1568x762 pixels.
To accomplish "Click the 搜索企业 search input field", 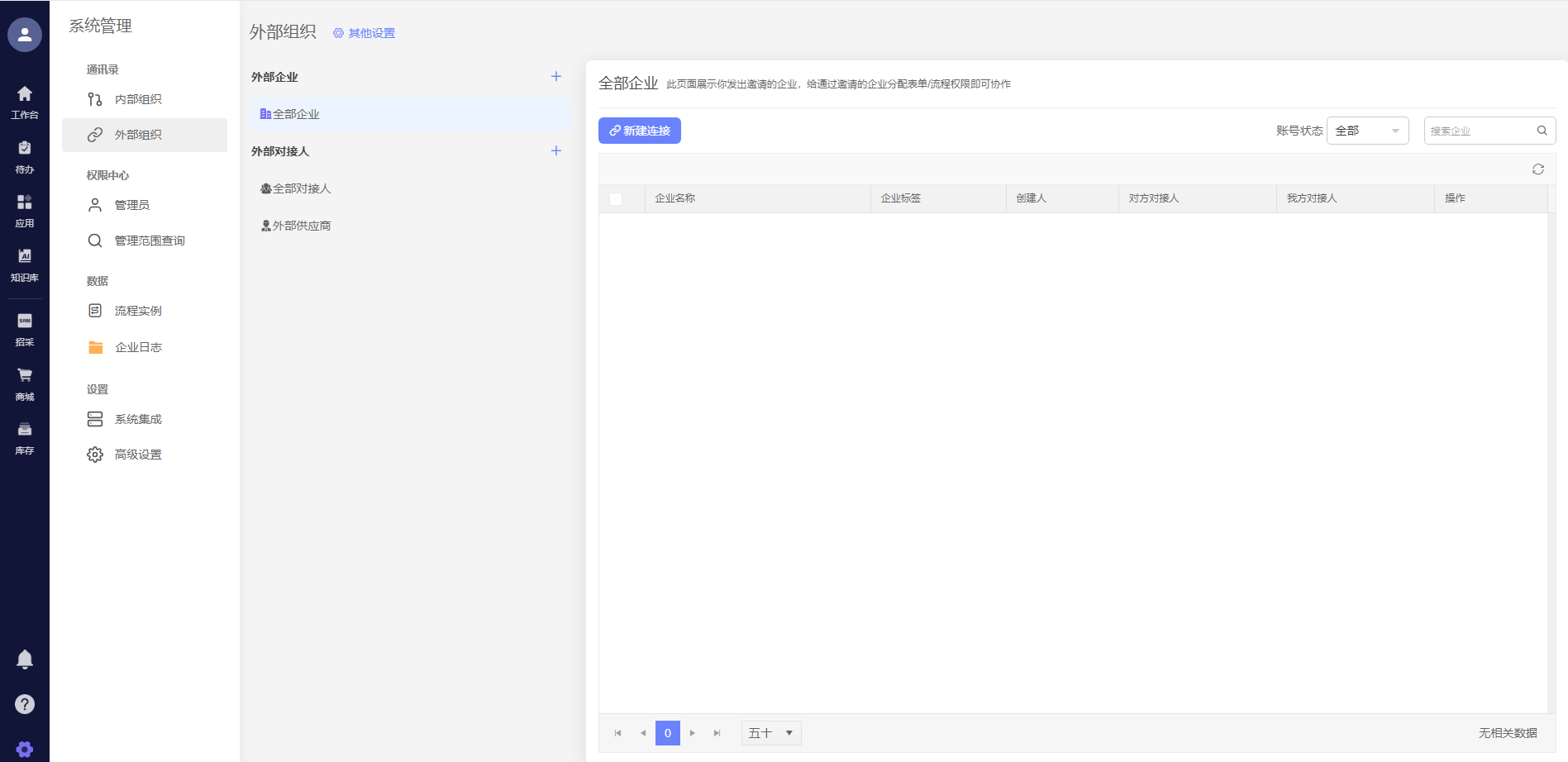I will click(x=1480, y=131).
